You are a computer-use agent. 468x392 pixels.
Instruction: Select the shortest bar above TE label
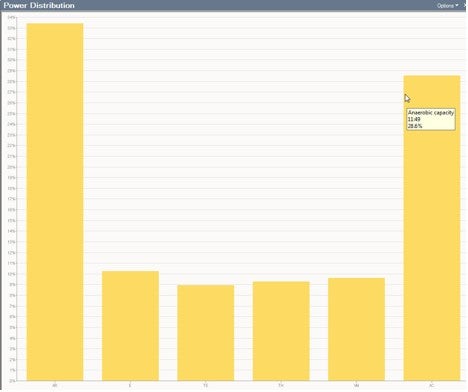[206, 333]
